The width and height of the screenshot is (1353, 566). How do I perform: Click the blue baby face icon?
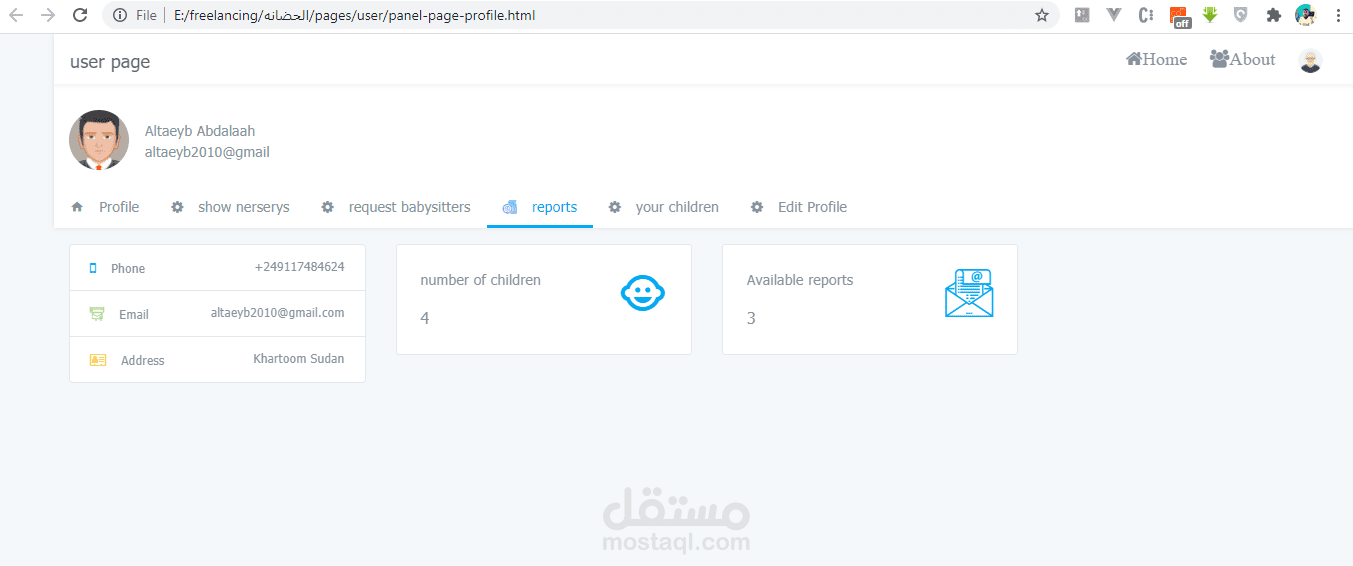coord(643,293)
